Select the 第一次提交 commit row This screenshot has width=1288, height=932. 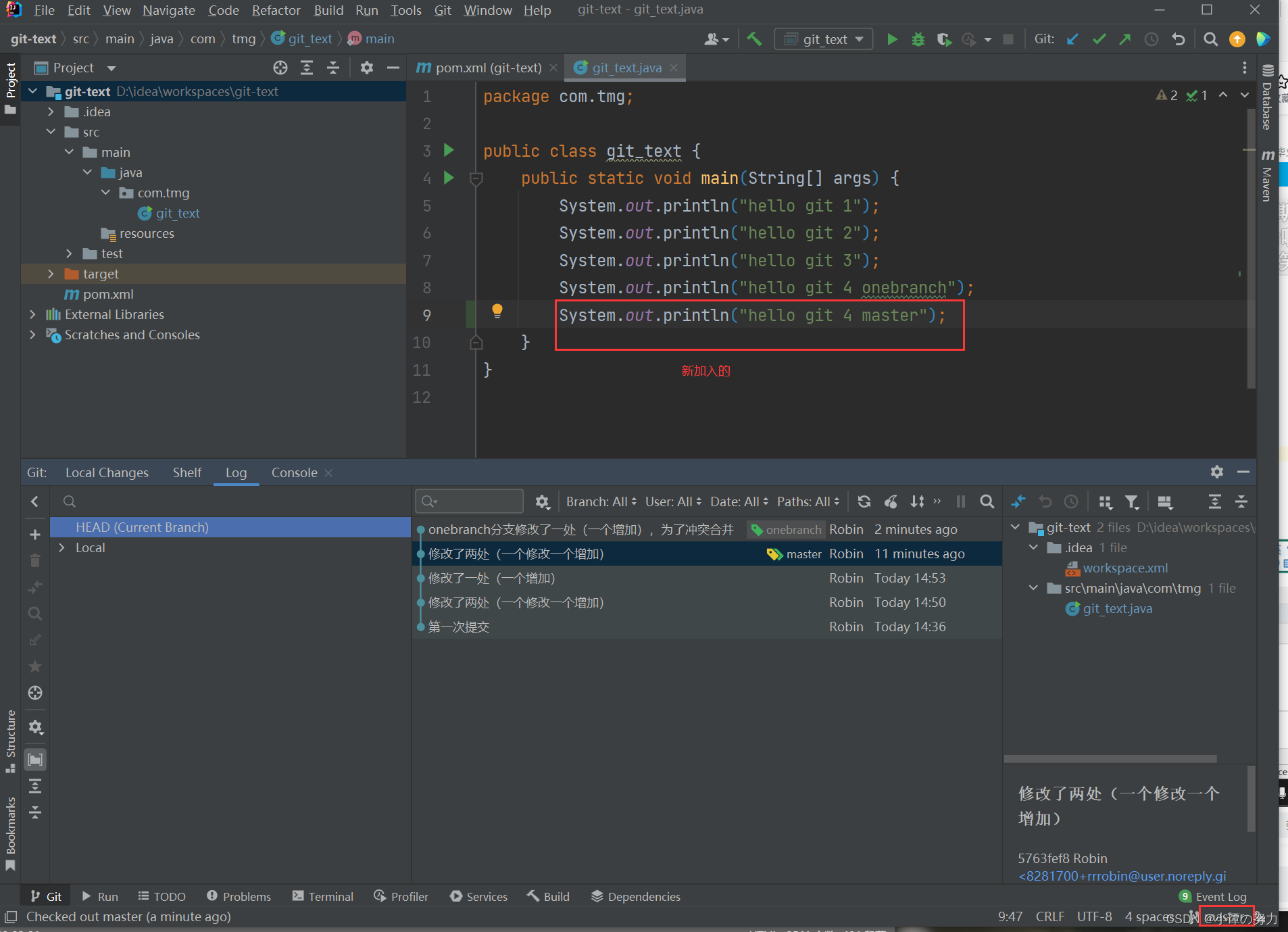click(x=707, y=627)
